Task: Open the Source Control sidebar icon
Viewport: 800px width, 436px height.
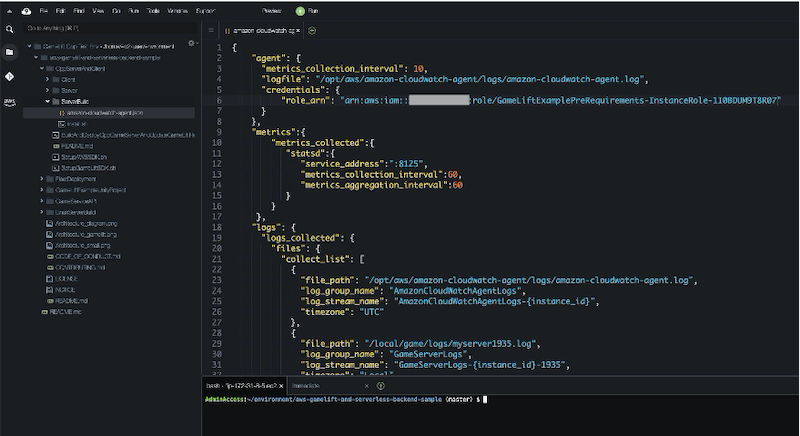Action: (9, 76)
